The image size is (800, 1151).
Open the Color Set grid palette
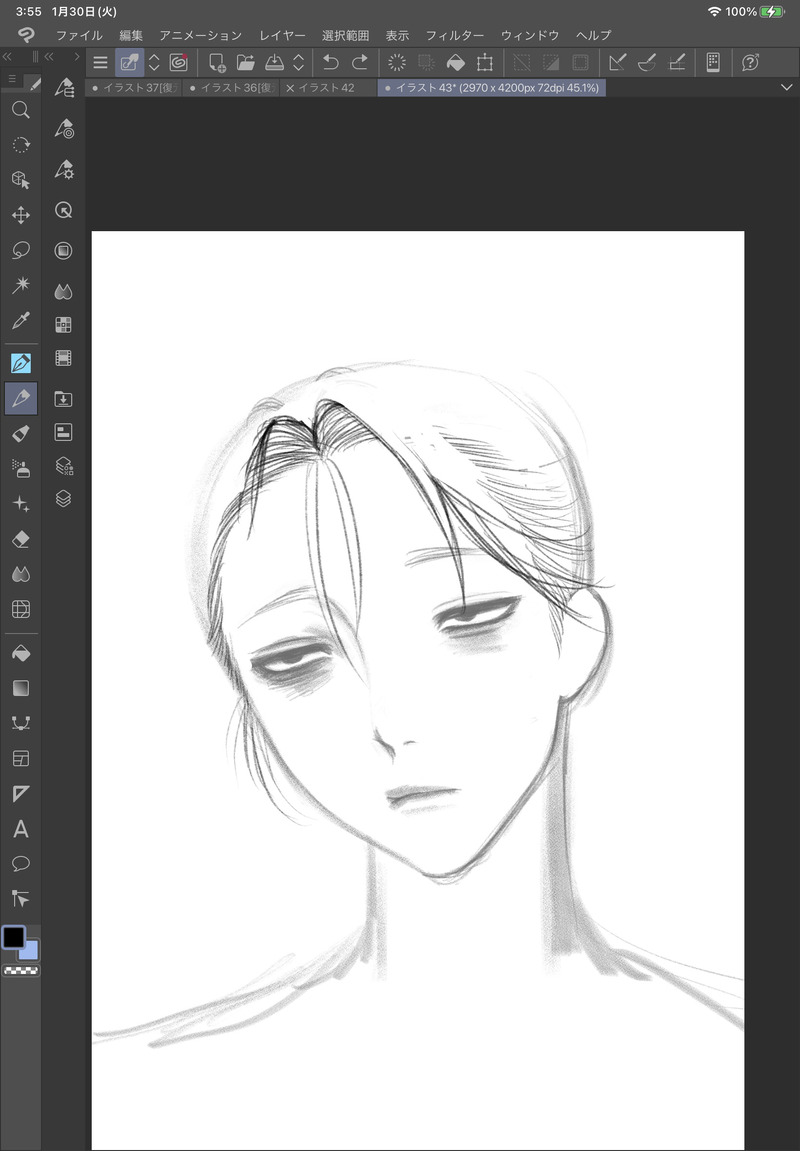pyautogui.click(x=64, y=324)
